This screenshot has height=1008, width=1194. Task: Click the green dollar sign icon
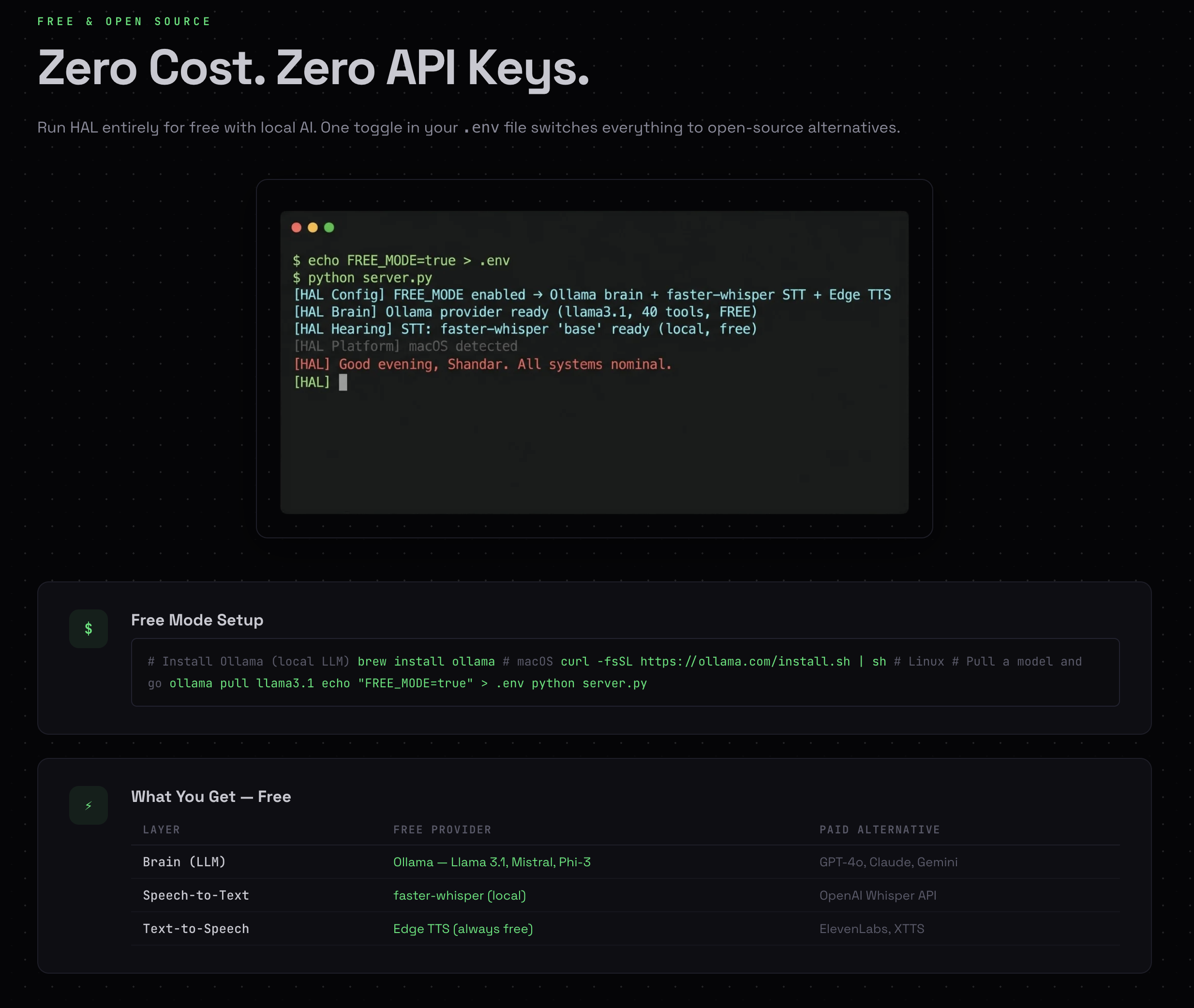point(88,629)
